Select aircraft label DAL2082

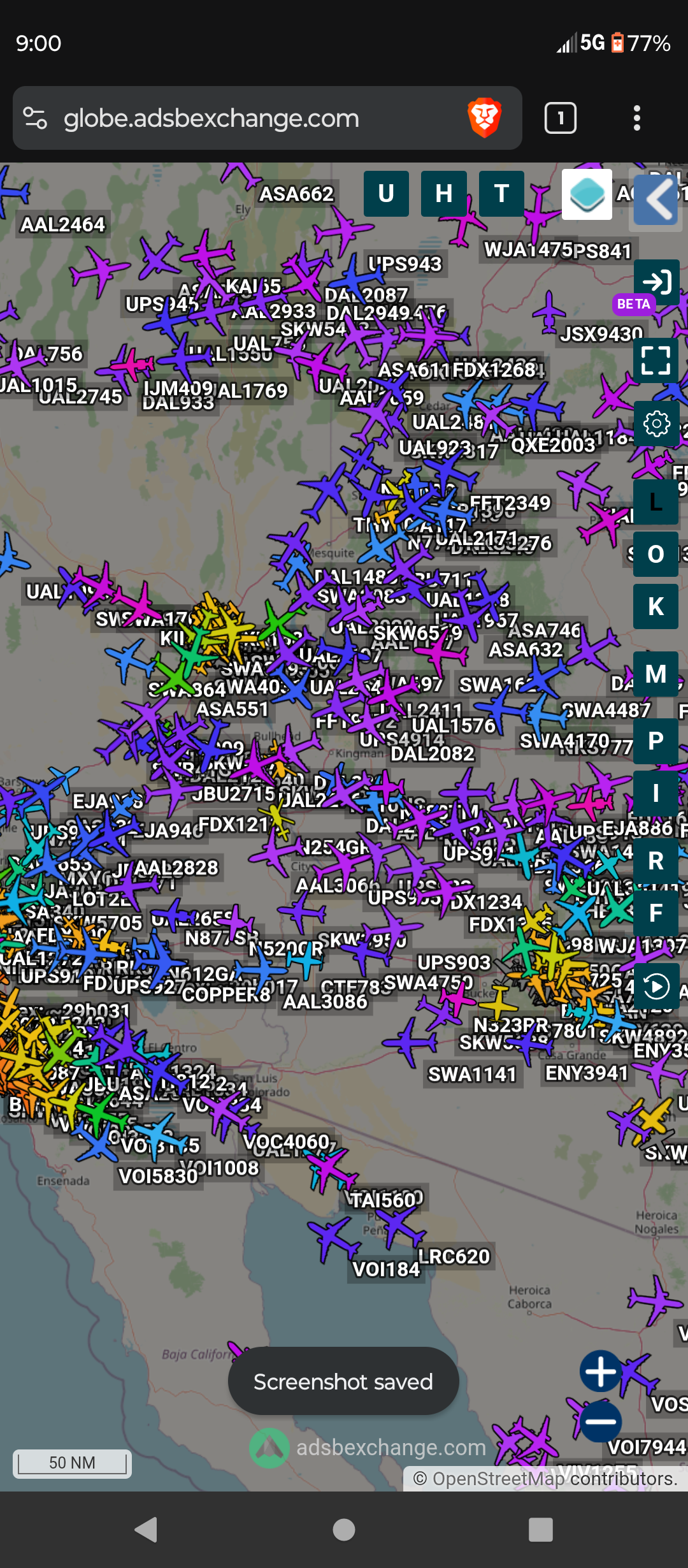433,754
